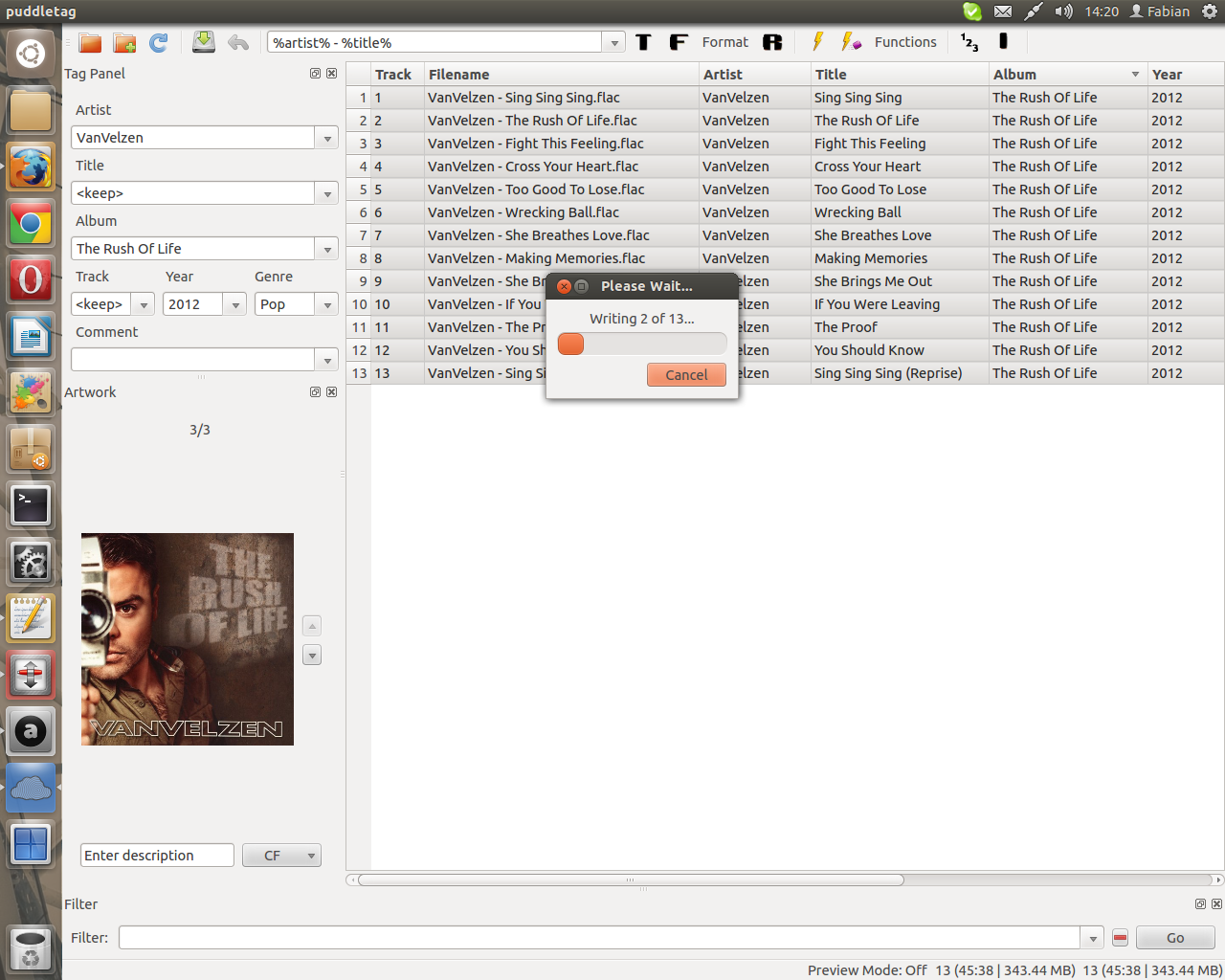Float the Artwork panel dock

coord(315,392)
